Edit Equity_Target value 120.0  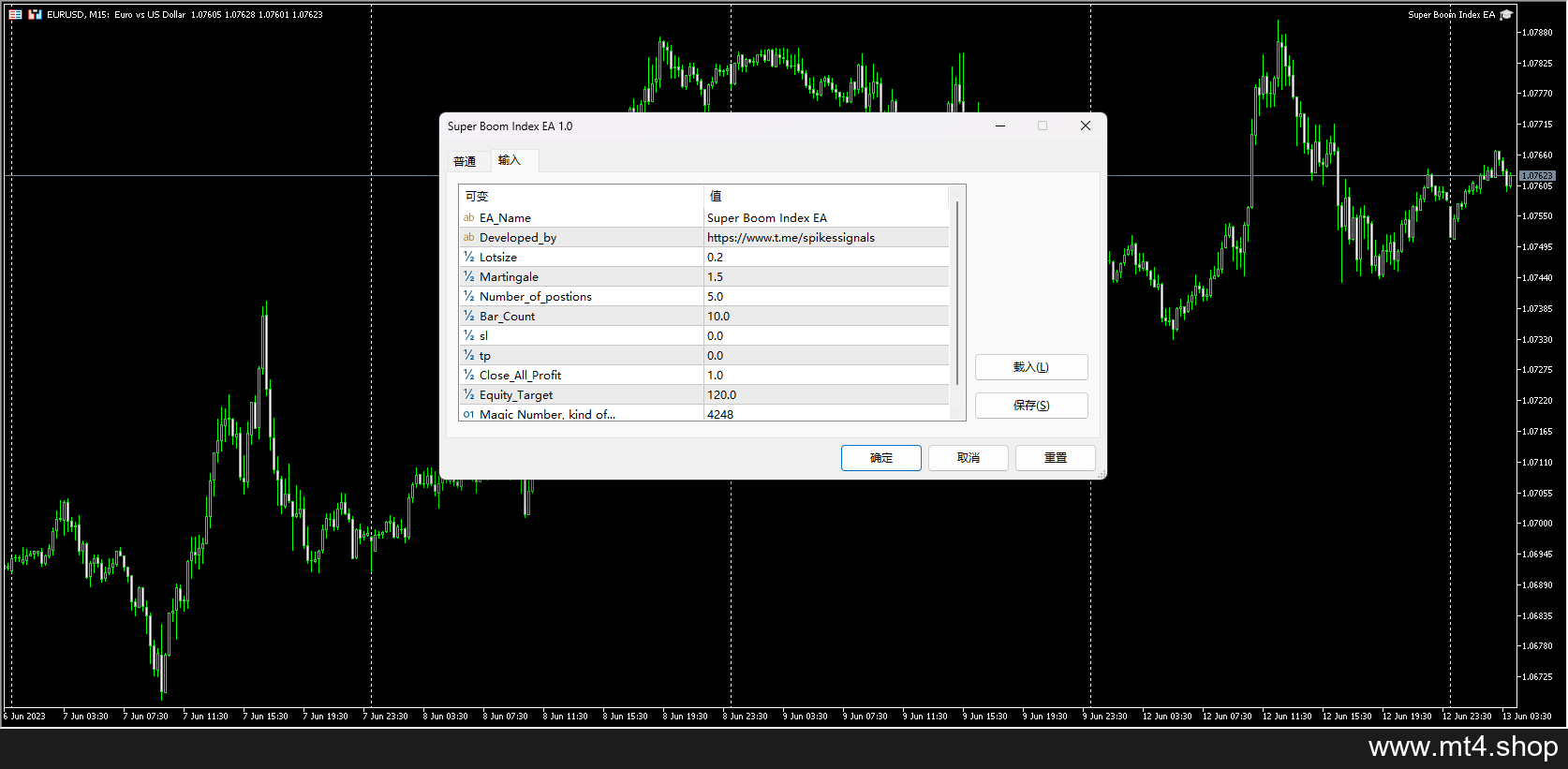(x=826, y=395)
